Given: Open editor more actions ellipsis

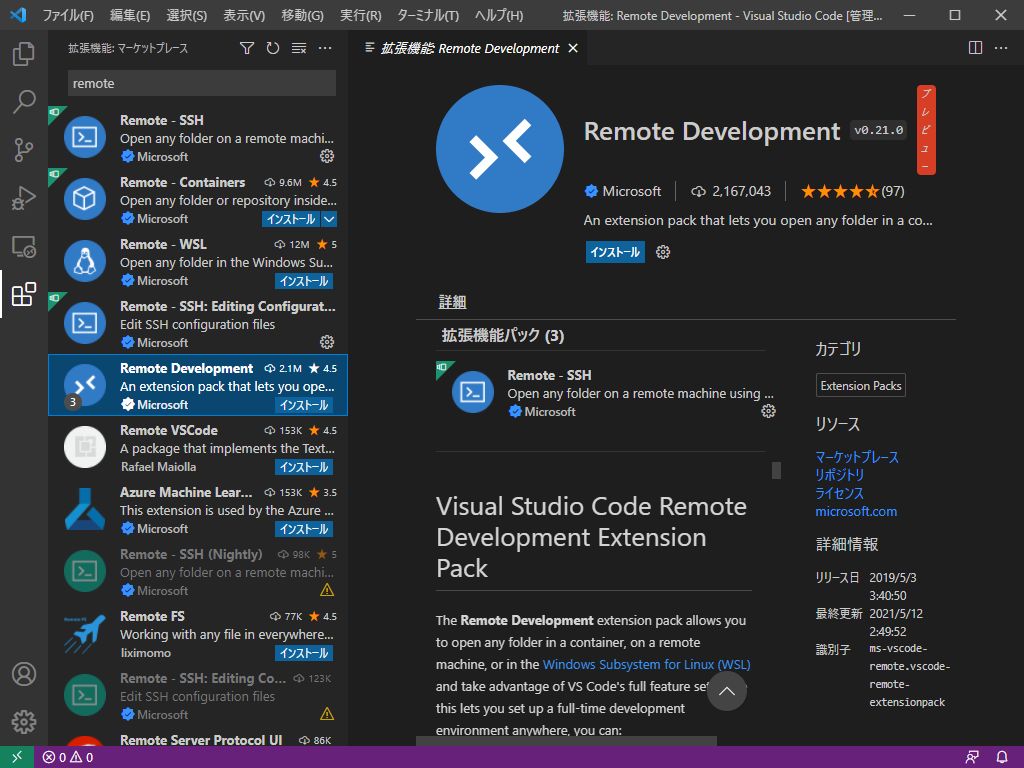Looking at the screenshot, I should click(1001, 48).
